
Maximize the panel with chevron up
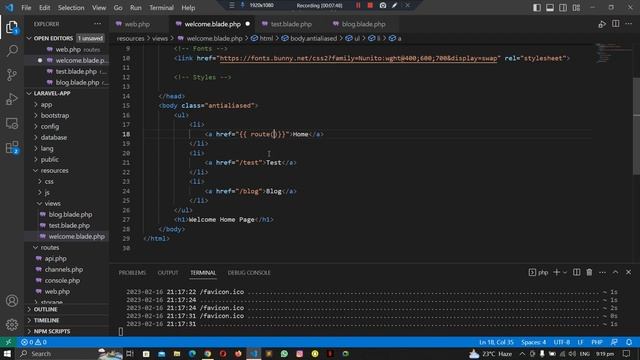click(x=616, y=272)
